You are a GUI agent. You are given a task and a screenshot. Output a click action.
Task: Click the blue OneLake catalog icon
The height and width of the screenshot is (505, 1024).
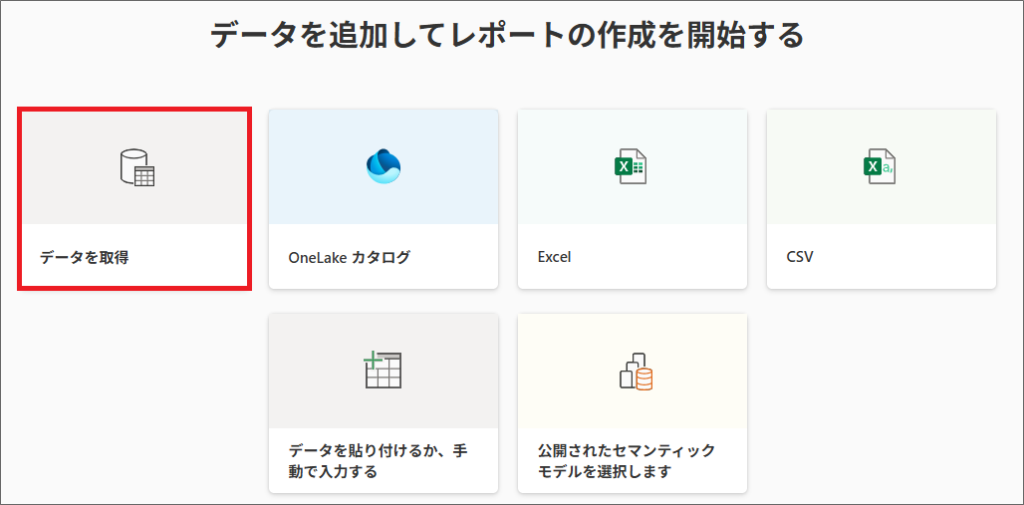pyautogui.click(x=383, y=167)
